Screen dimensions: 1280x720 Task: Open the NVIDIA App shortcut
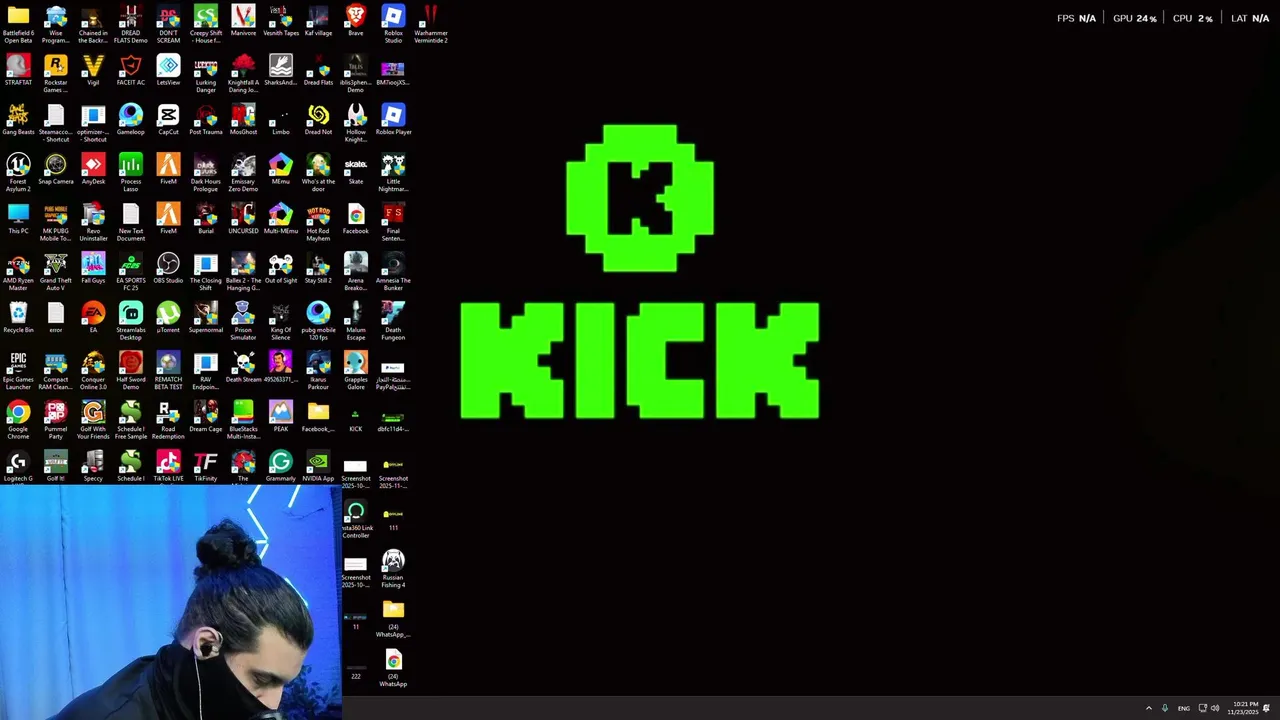[318, 466]
